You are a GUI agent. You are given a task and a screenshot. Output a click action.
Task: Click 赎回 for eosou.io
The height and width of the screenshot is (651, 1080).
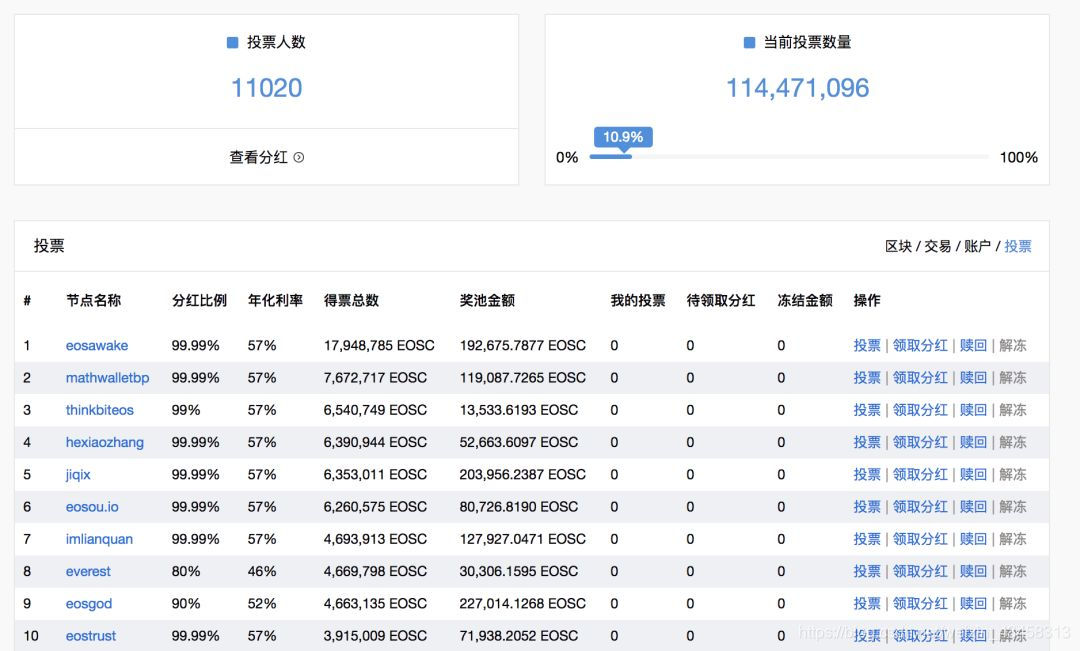click(973, 507)
